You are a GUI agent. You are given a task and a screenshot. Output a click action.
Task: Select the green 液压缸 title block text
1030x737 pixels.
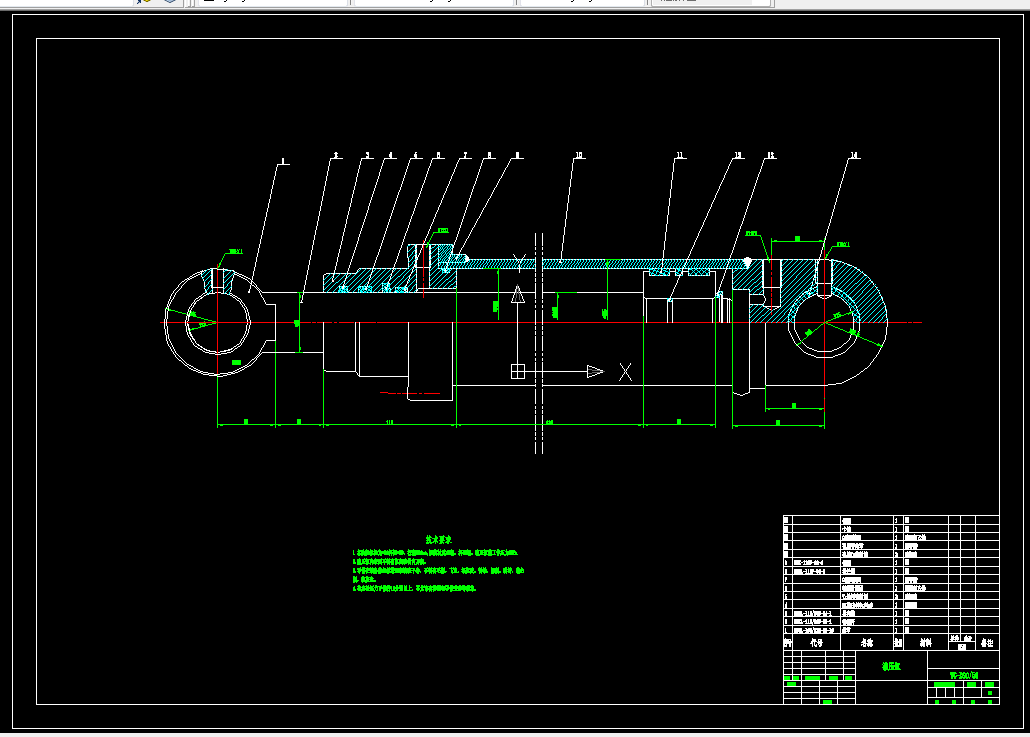point(891,666)
